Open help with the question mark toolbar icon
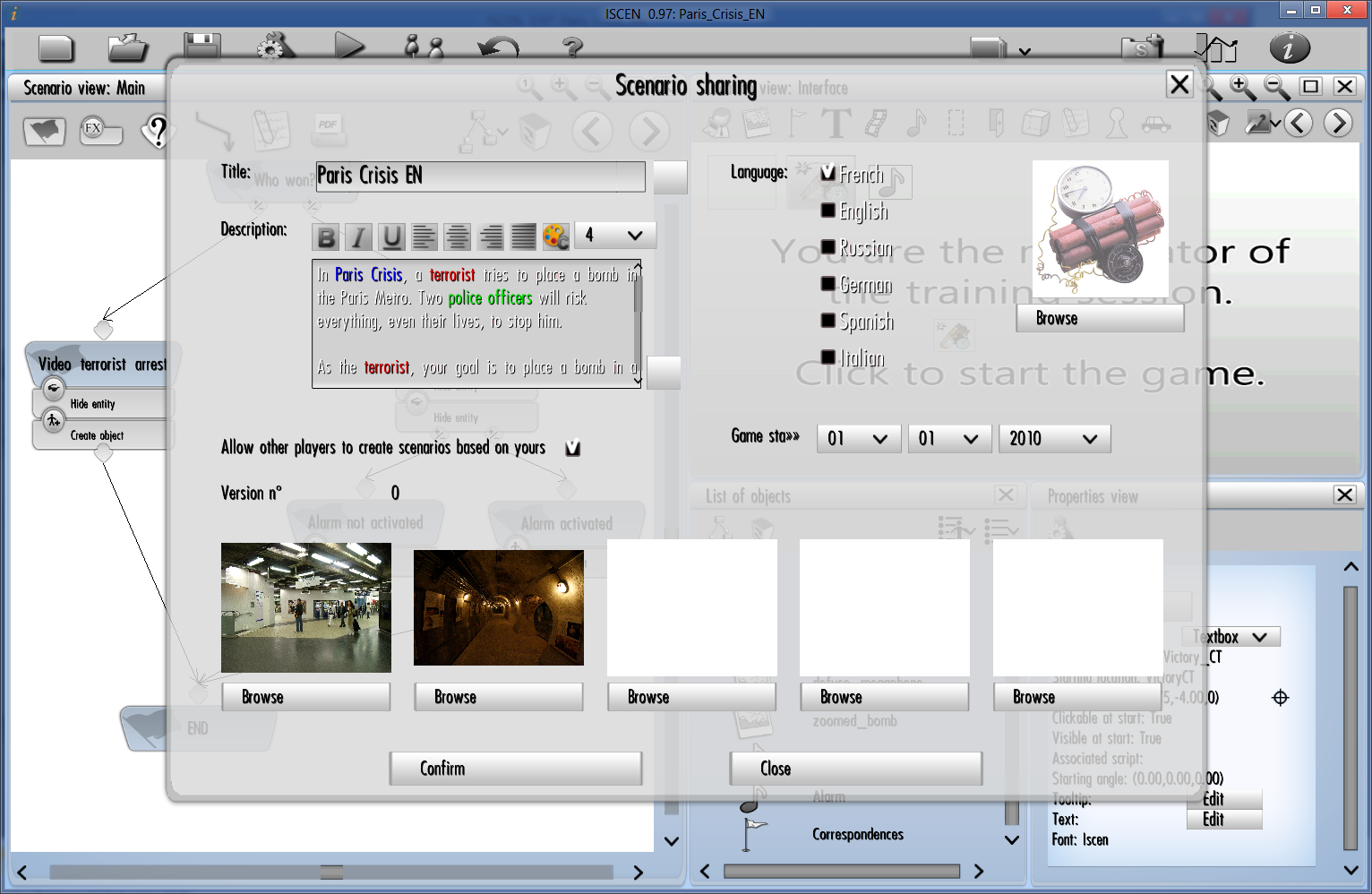The image size is (1372, 894). click(x=572, y=47)
